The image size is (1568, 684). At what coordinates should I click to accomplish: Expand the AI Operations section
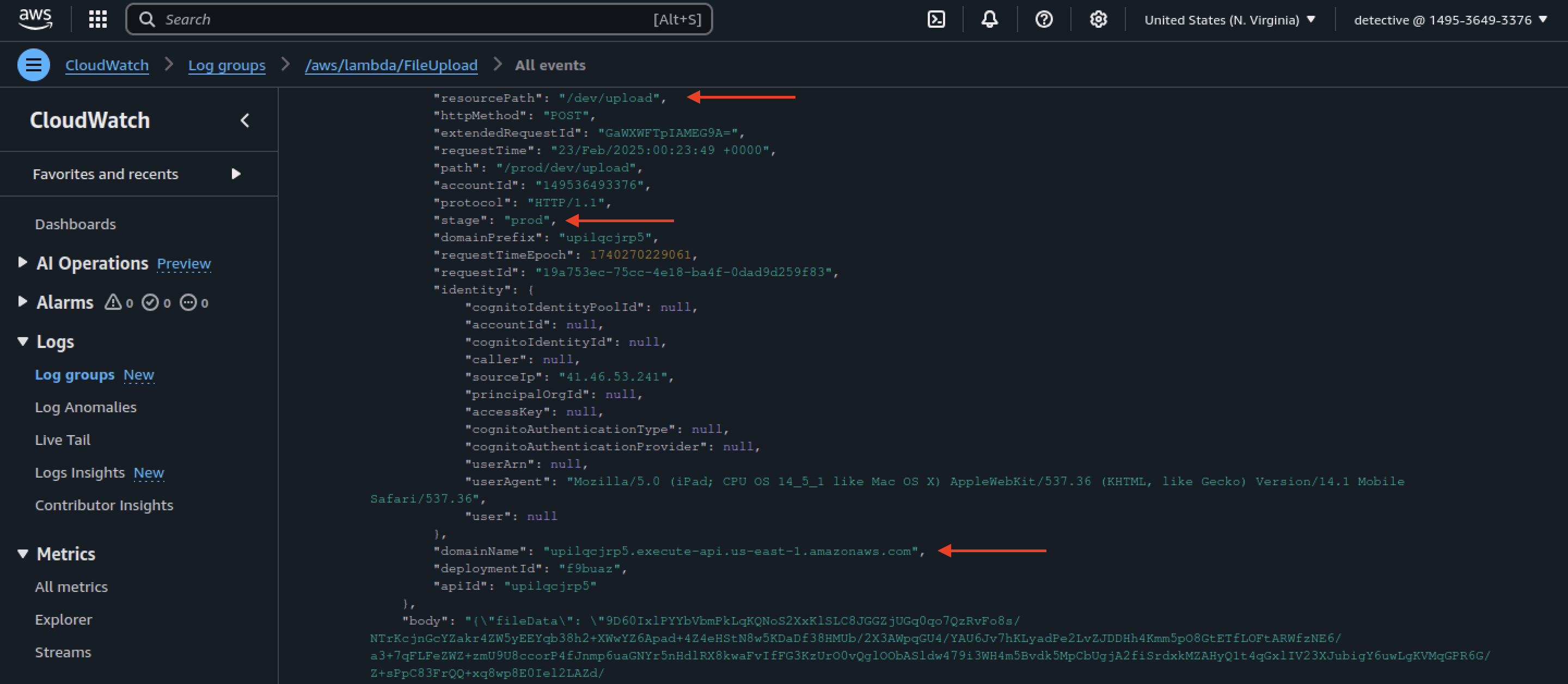pos(22,262)
